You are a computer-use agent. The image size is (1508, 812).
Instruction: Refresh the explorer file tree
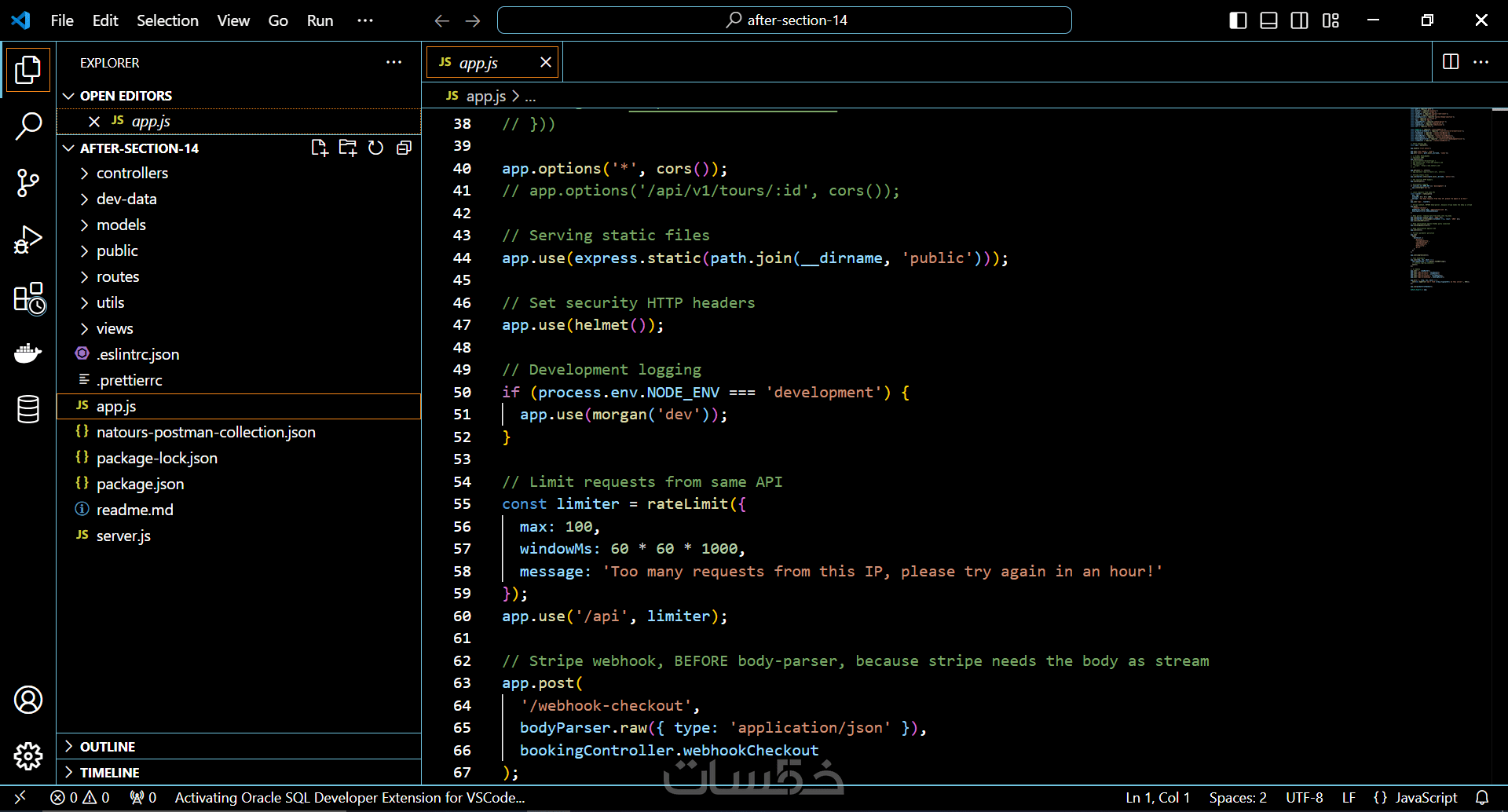point(375,148)
